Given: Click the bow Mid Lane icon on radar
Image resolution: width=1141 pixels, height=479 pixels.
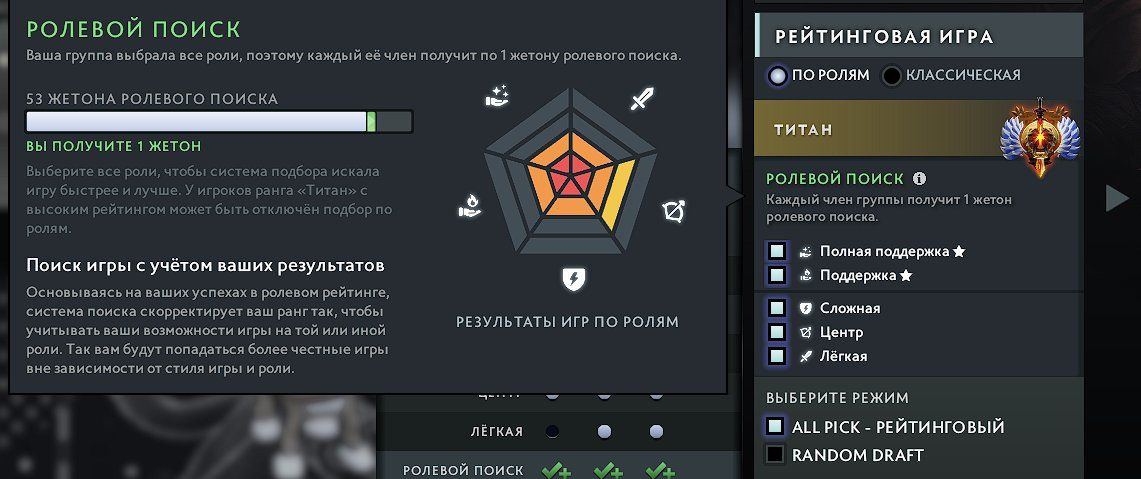Looking at the screenshot, I should 674,212.
